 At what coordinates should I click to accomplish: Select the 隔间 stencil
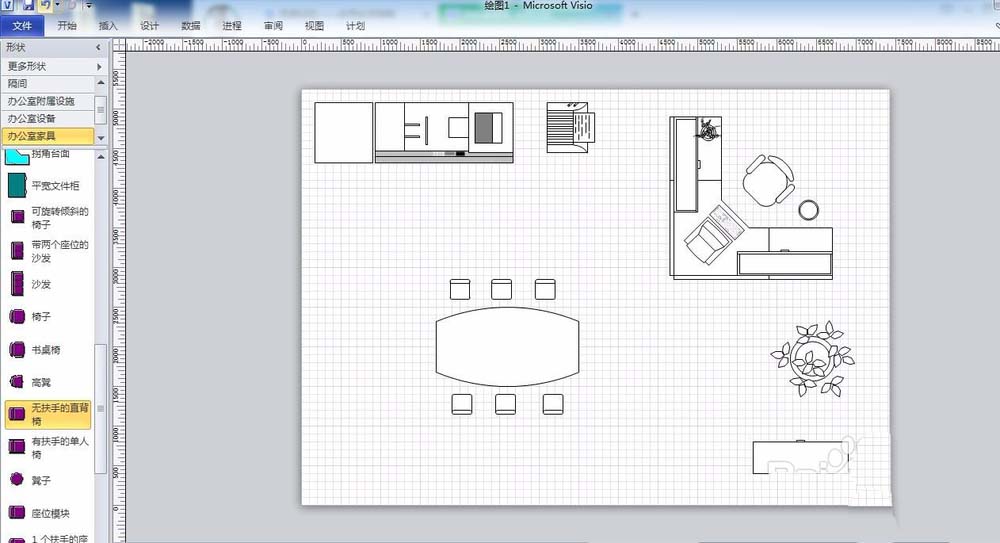tap(48, 84)
